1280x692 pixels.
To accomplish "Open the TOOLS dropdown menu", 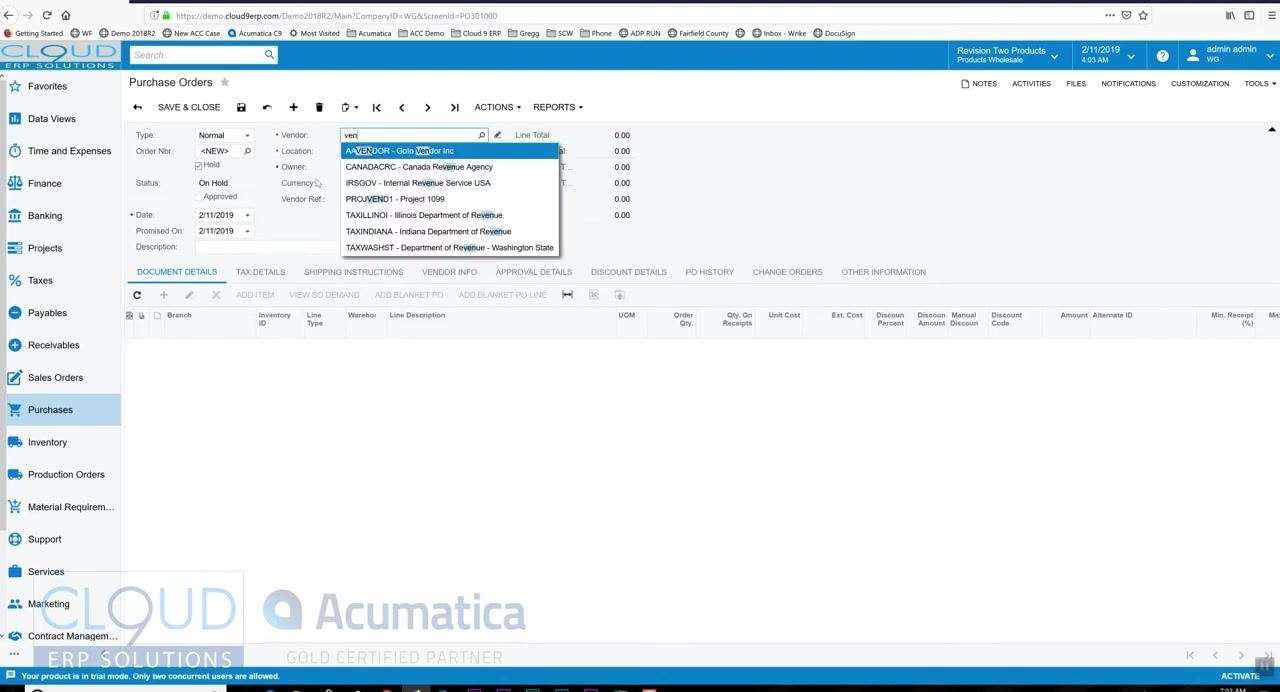I will point(1260,84).
